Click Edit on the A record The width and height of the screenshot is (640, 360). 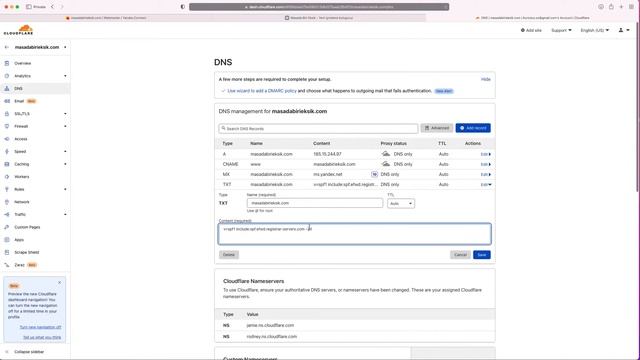(x=485, y=154)
